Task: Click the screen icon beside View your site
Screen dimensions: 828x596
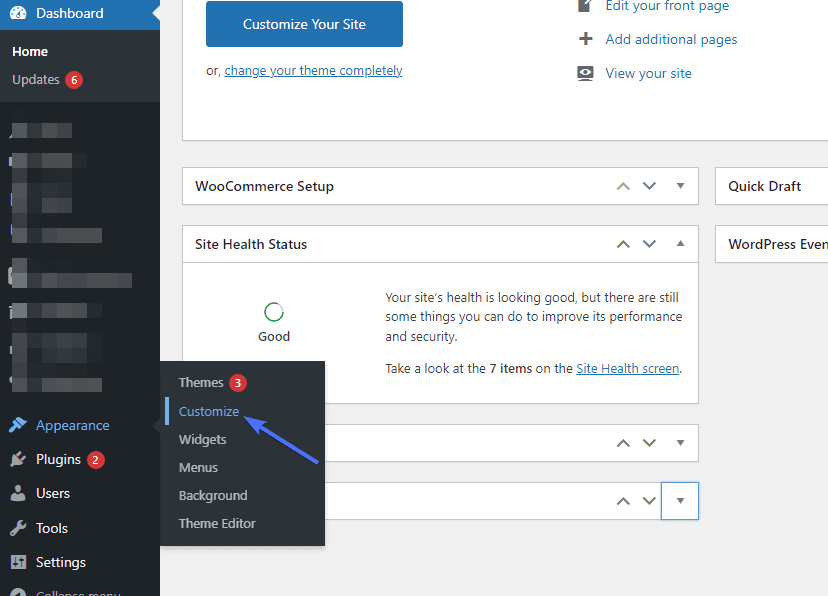Action: coord(585,73)
